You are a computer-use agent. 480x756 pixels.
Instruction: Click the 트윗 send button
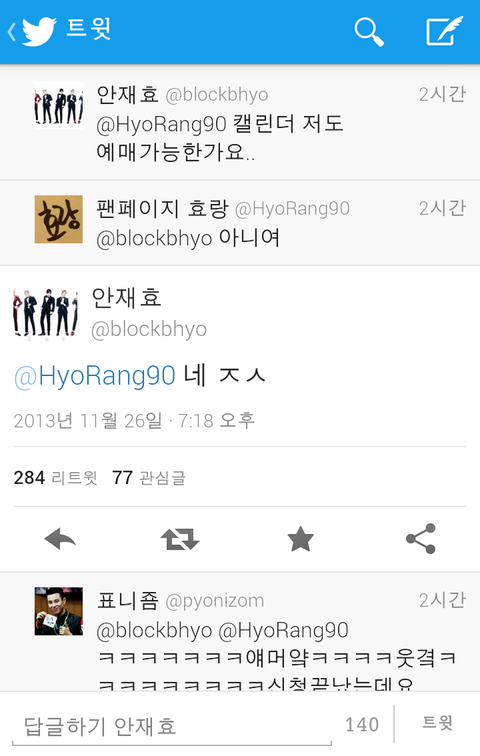[x=438, y=723]
